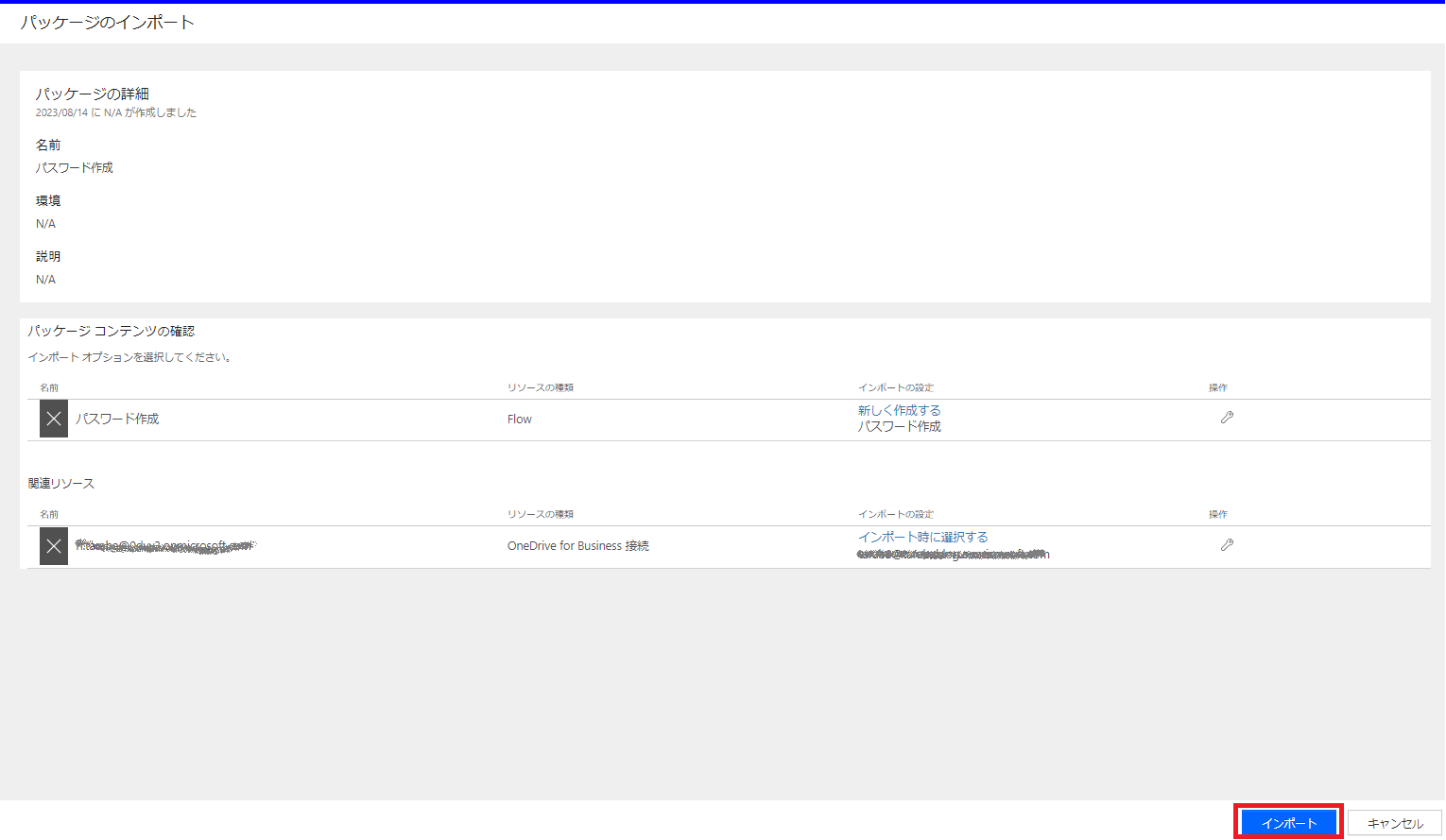Viewport: 1446px width, 840px height.
Task: Click the OneDrive for Business 接続 text
Action: (x=577, y=546)
